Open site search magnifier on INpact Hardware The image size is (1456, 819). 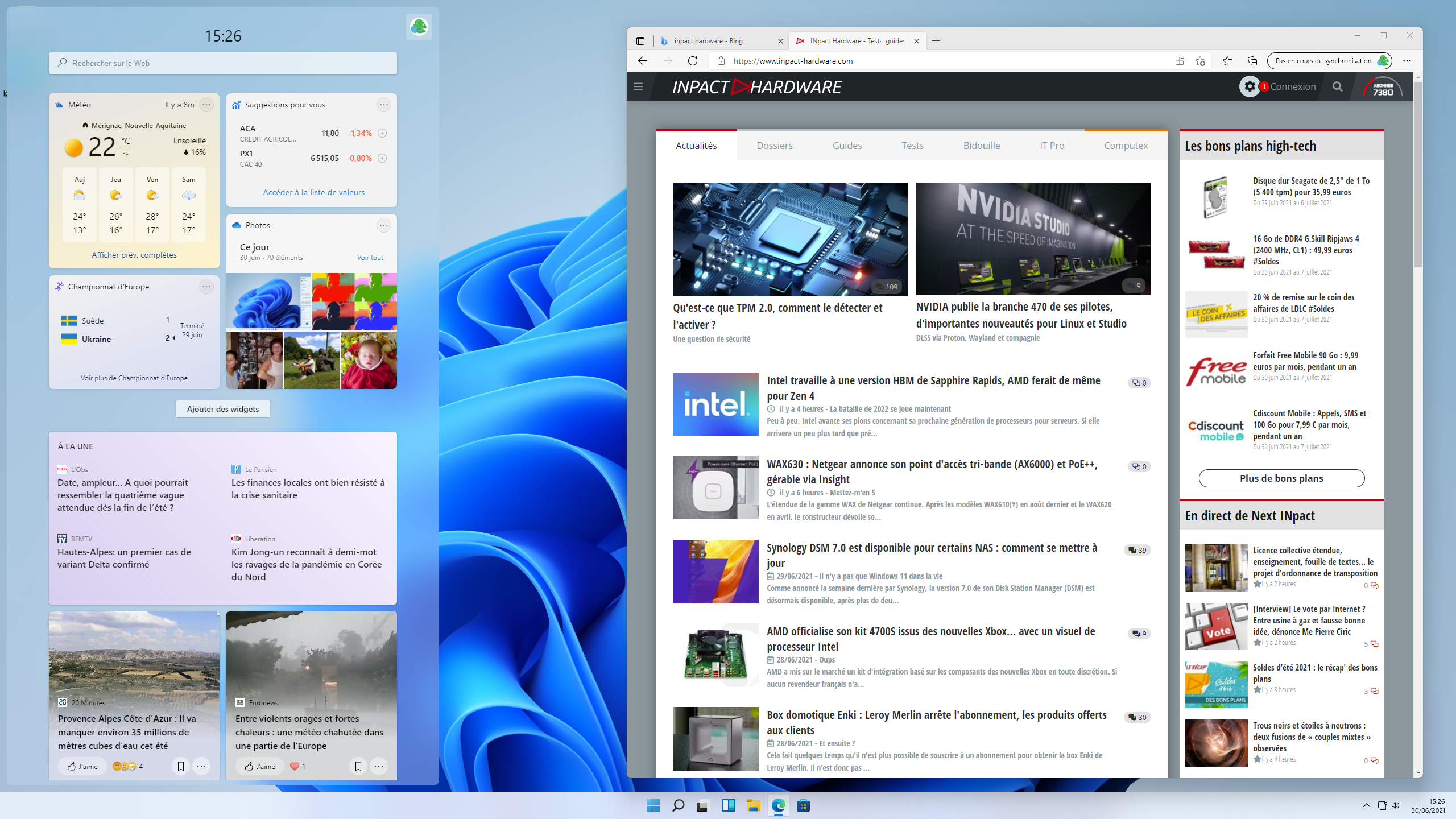click(1338, 86)
